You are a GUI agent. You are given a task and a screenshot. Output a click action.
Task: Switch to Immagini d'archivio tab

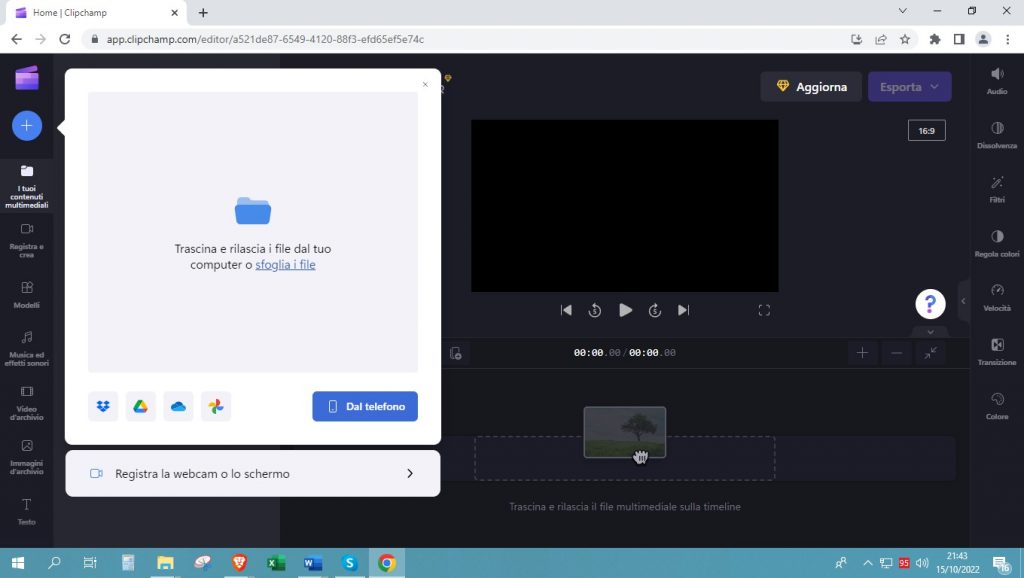(x=26, y=455)
